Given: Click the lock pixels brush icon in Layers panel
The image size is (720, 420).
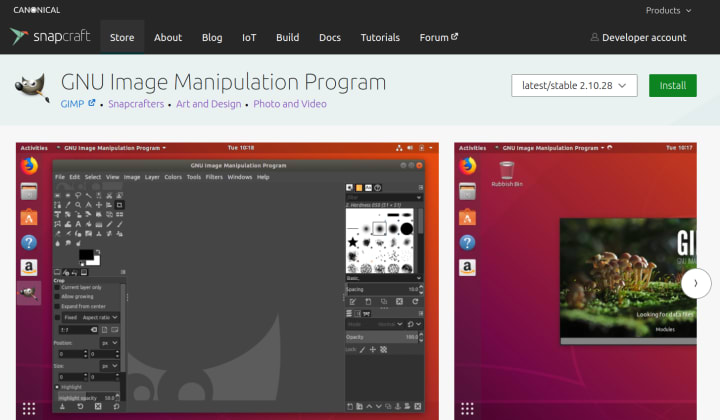Looking at the screenshot, I should click(x=362, y=350).
